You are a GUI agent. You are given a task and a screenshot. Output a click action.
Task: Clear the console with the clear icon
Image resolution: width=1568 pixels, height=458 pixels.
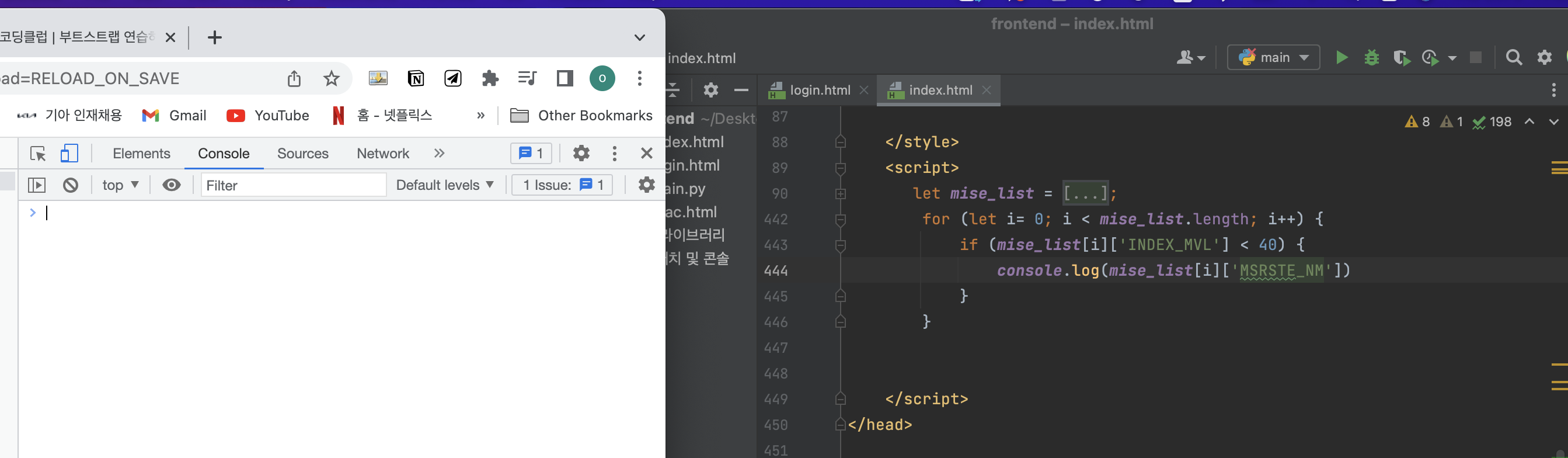tap(71, 185)
